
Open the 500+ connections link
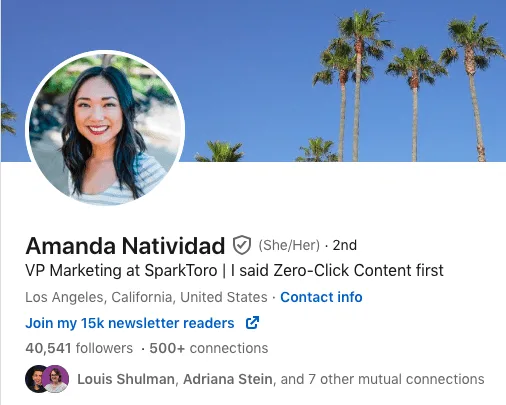pos(209,348)
